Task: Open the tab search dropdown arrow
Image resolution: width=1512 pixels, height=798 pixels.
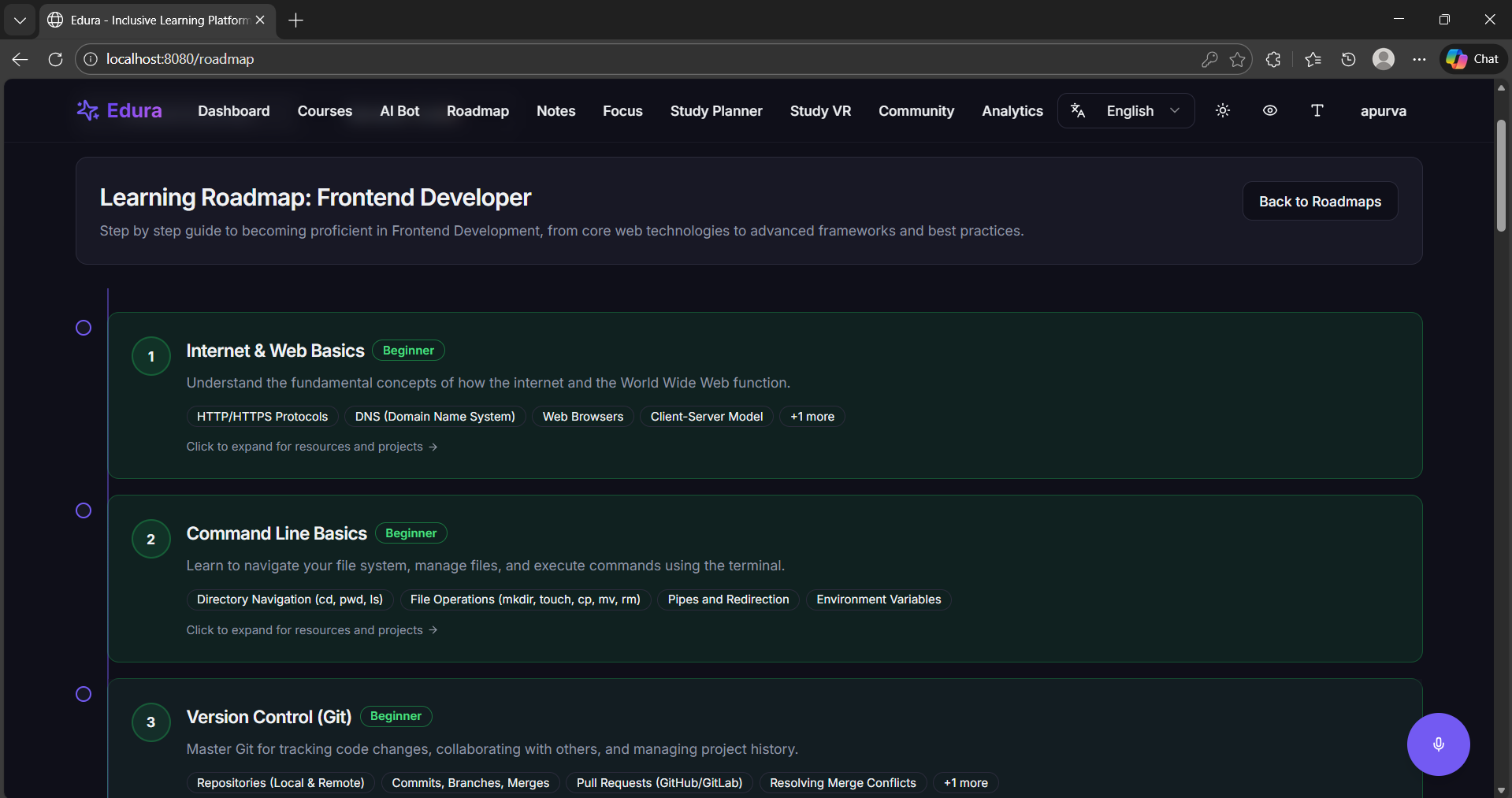Action: click(20, 20)
